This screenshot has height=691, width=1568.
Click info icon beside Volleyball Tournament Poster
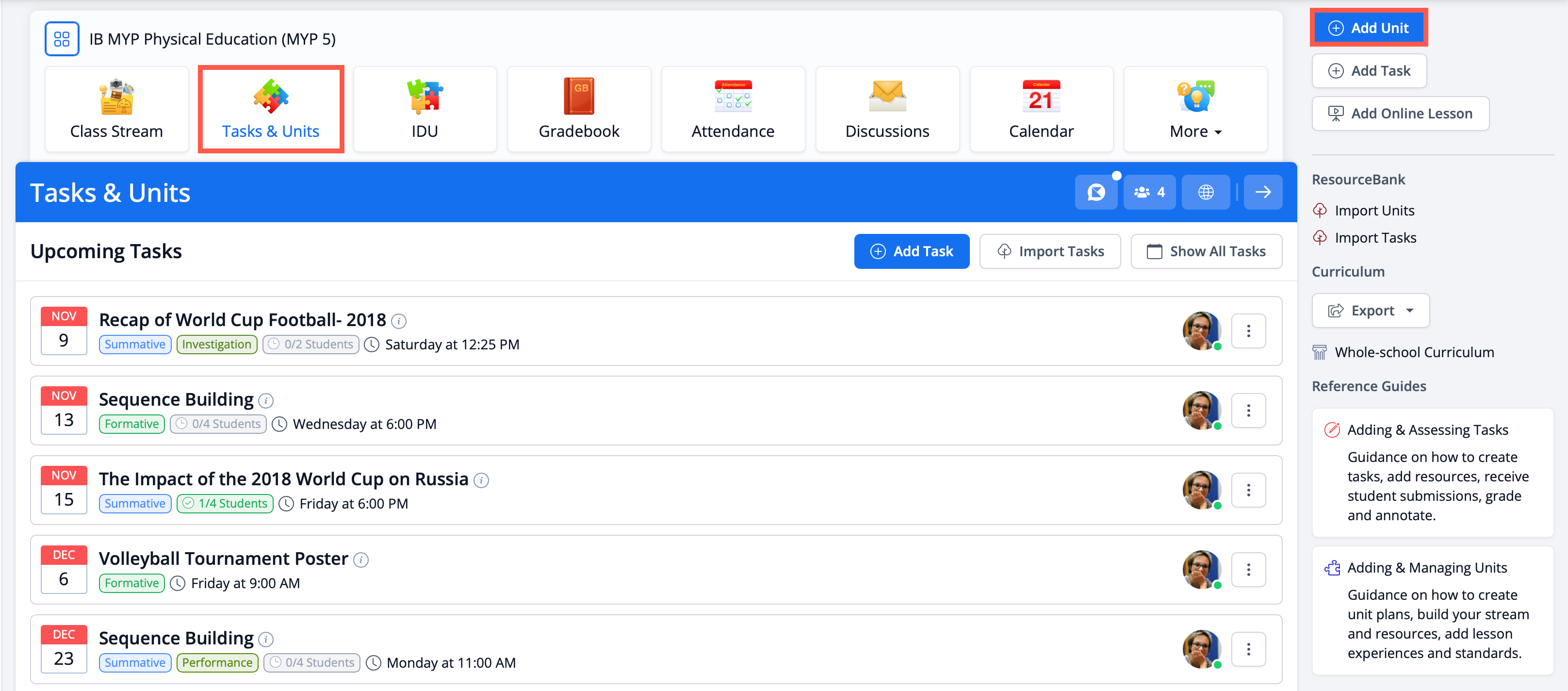361,559
